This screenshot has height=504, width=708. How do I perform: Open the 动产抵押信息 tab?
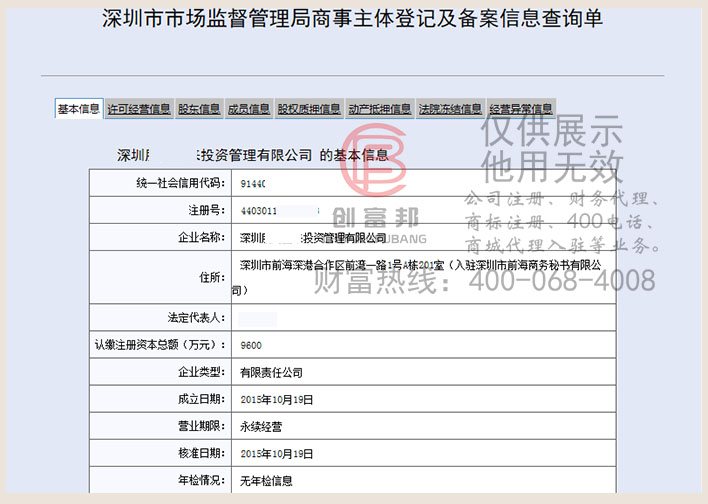click(380, 109)
